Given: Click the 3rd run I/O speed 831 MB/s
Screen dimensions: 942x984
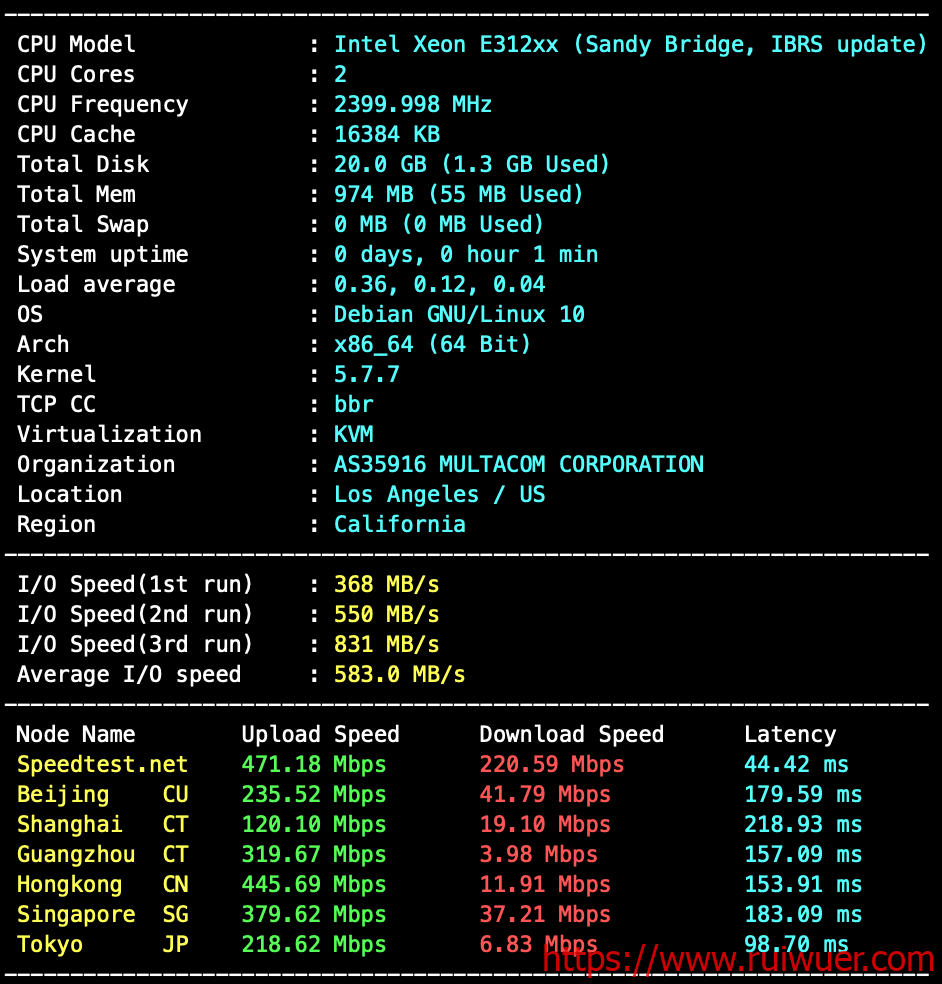Looking at the screenshot, I should point(386,644).
